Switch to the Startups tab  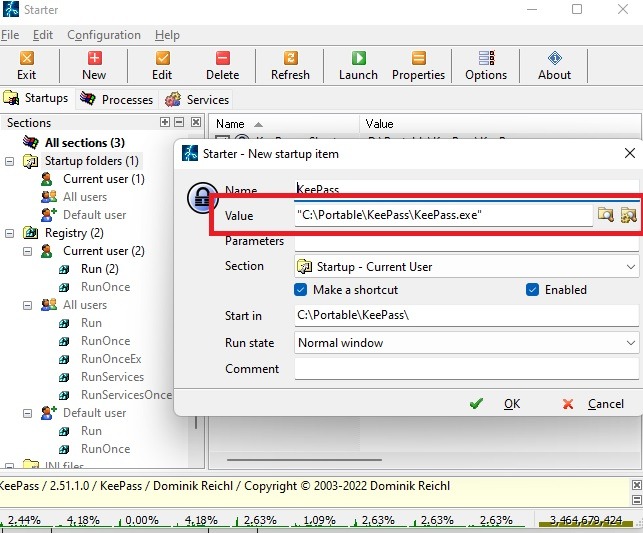[x=37, y=98]
